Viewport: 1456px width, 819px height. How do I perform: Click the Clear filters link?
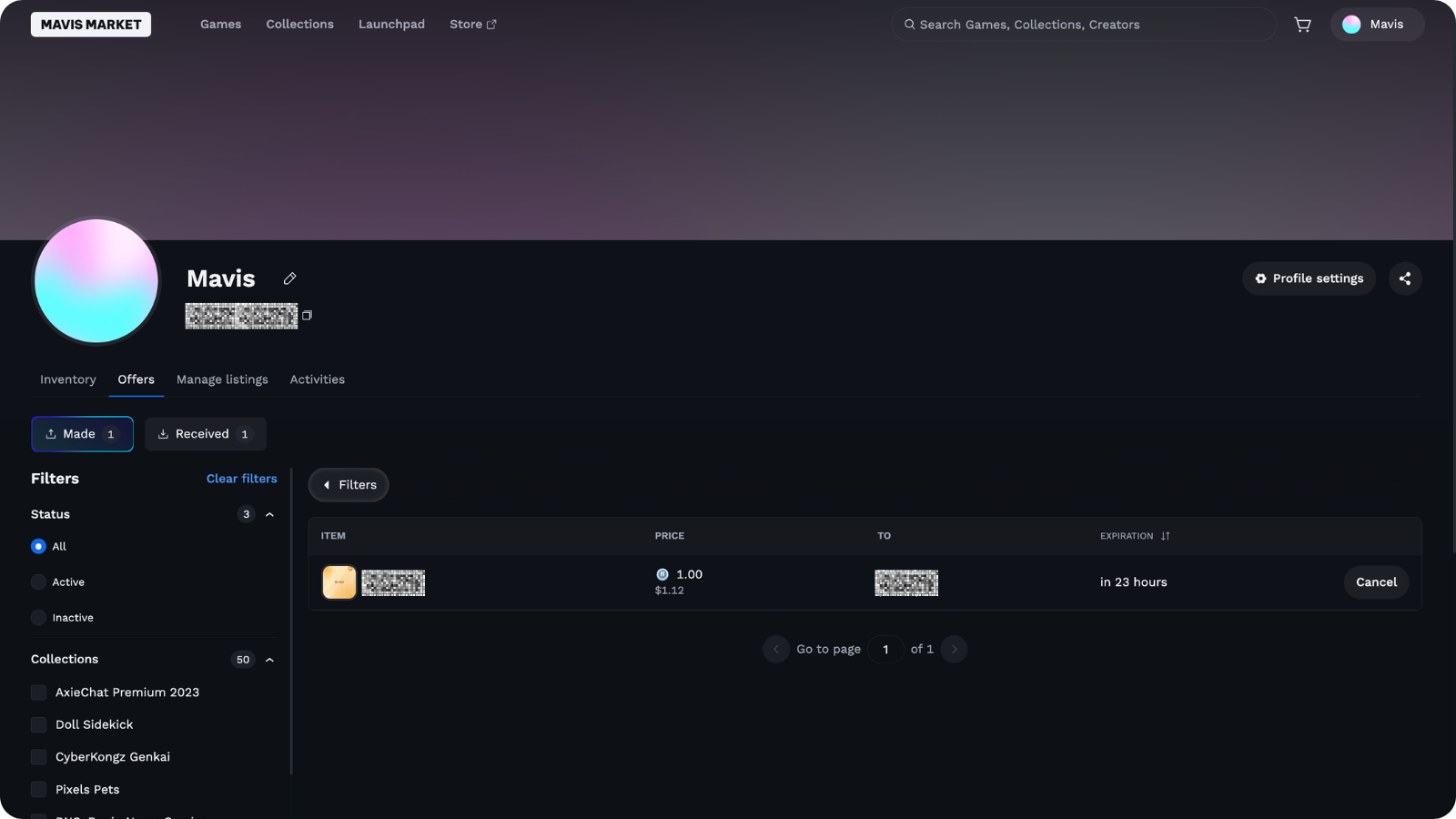pyautogui.click(x=242, y=479)
